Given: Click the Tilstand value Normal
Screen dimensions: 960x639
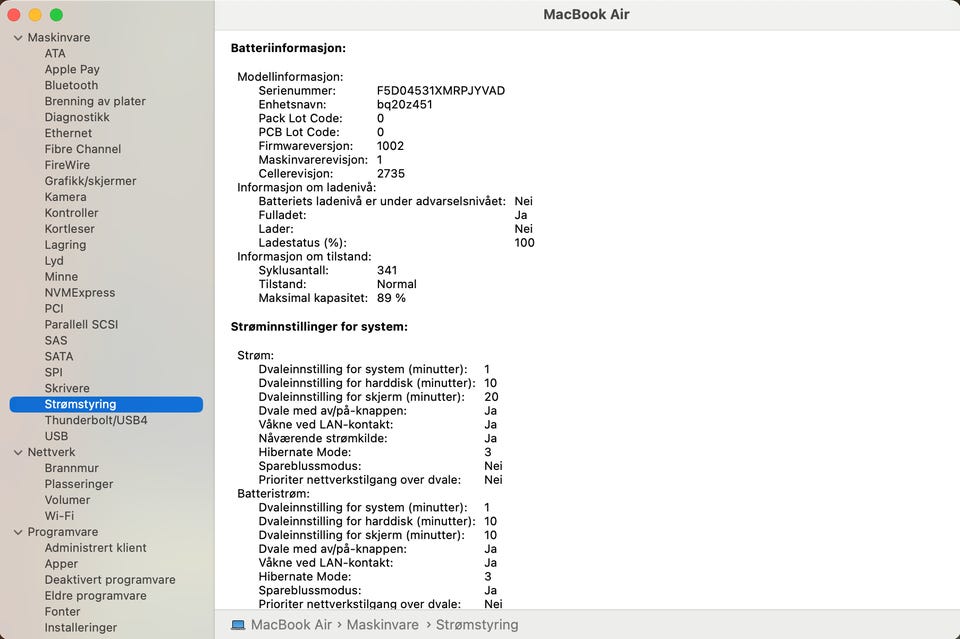Looking at the screenshot, I should (397, 284).
